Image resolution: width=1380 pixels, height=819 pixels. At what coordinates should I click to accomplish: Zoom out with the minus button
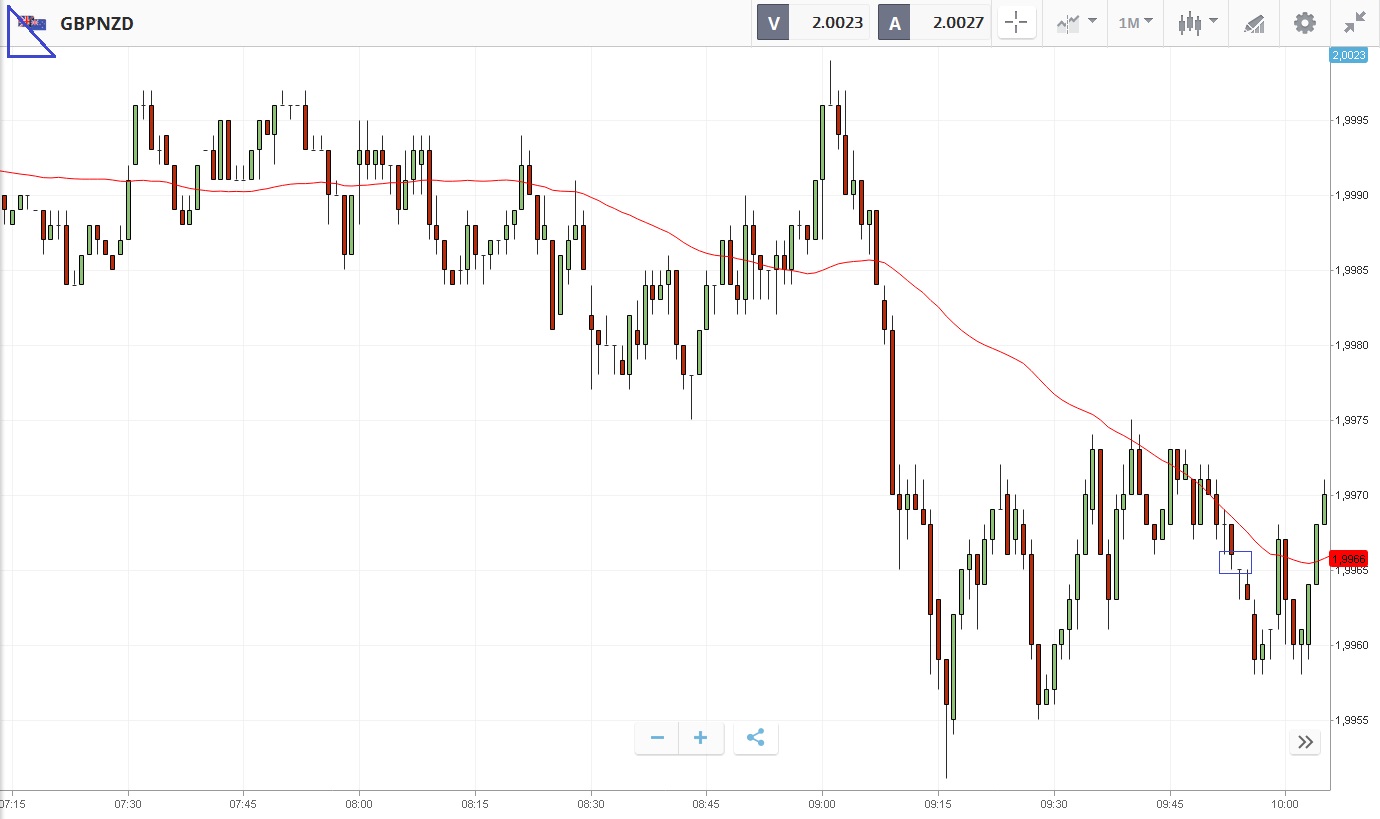point(657,738)
